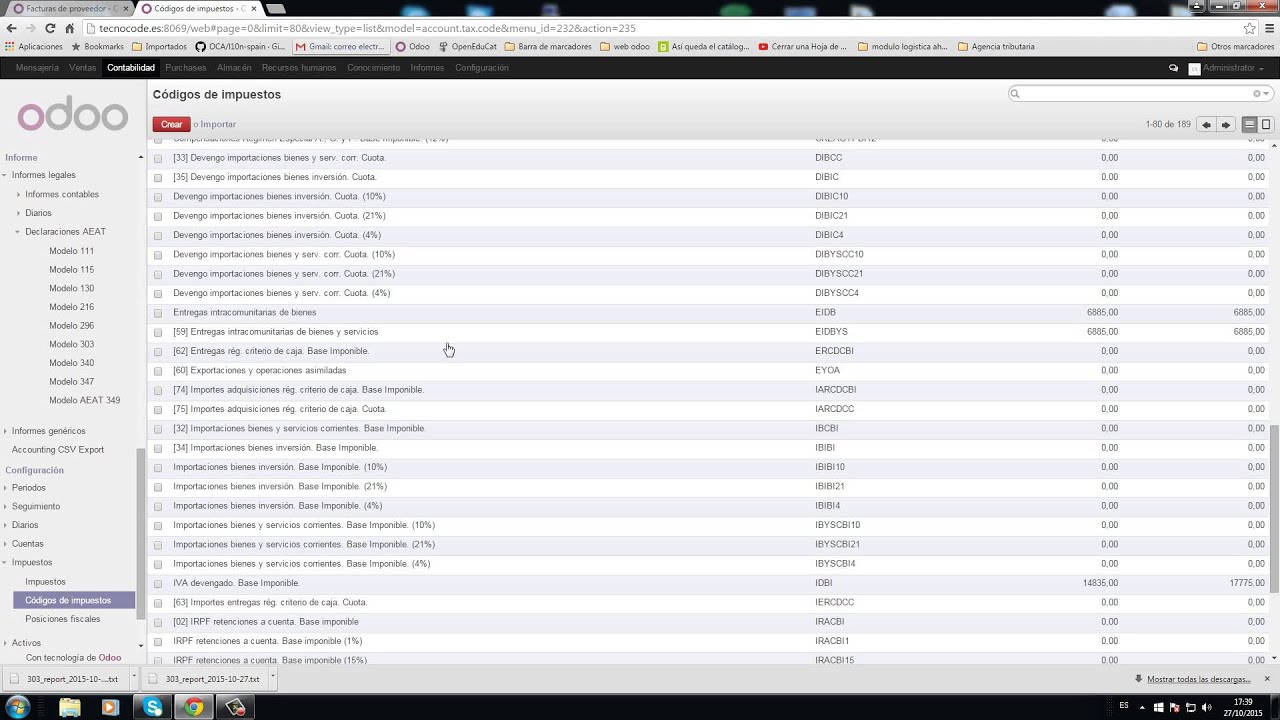Expand the Periodos configuration section
Image resolution: width=1280 pixels, height=720 pixels.
pyautogui.click(x=28, y=488)
